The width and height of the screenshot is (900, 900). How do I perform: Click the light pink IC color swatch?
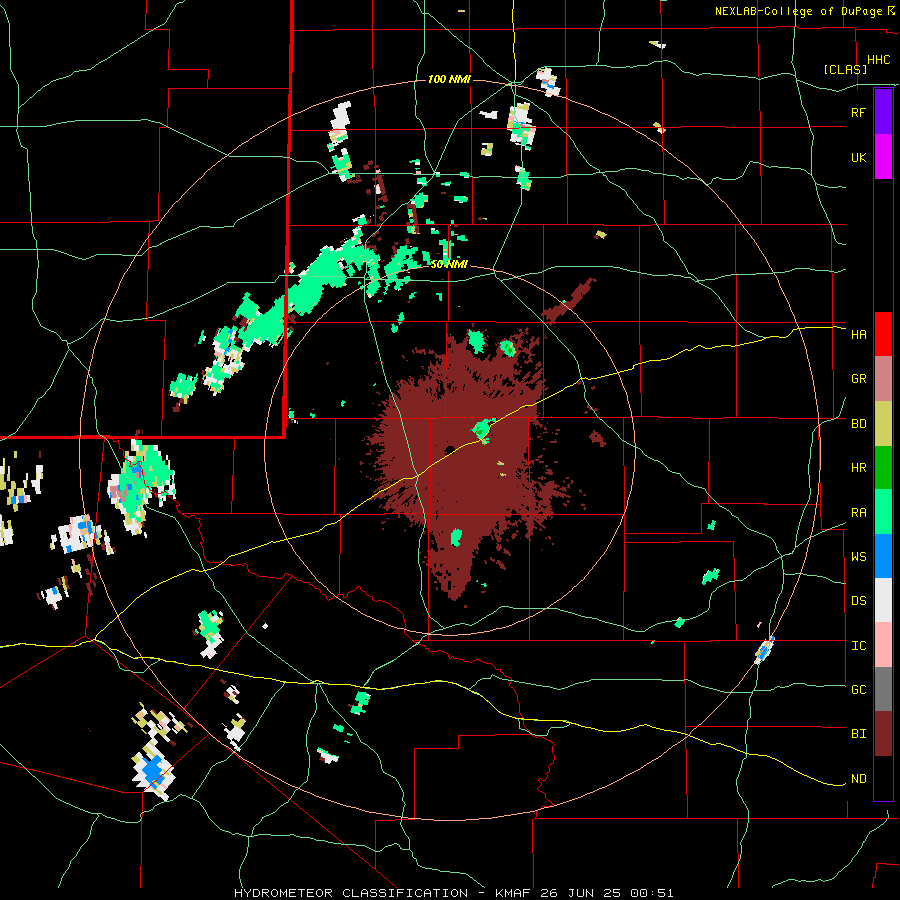(883, 645)
